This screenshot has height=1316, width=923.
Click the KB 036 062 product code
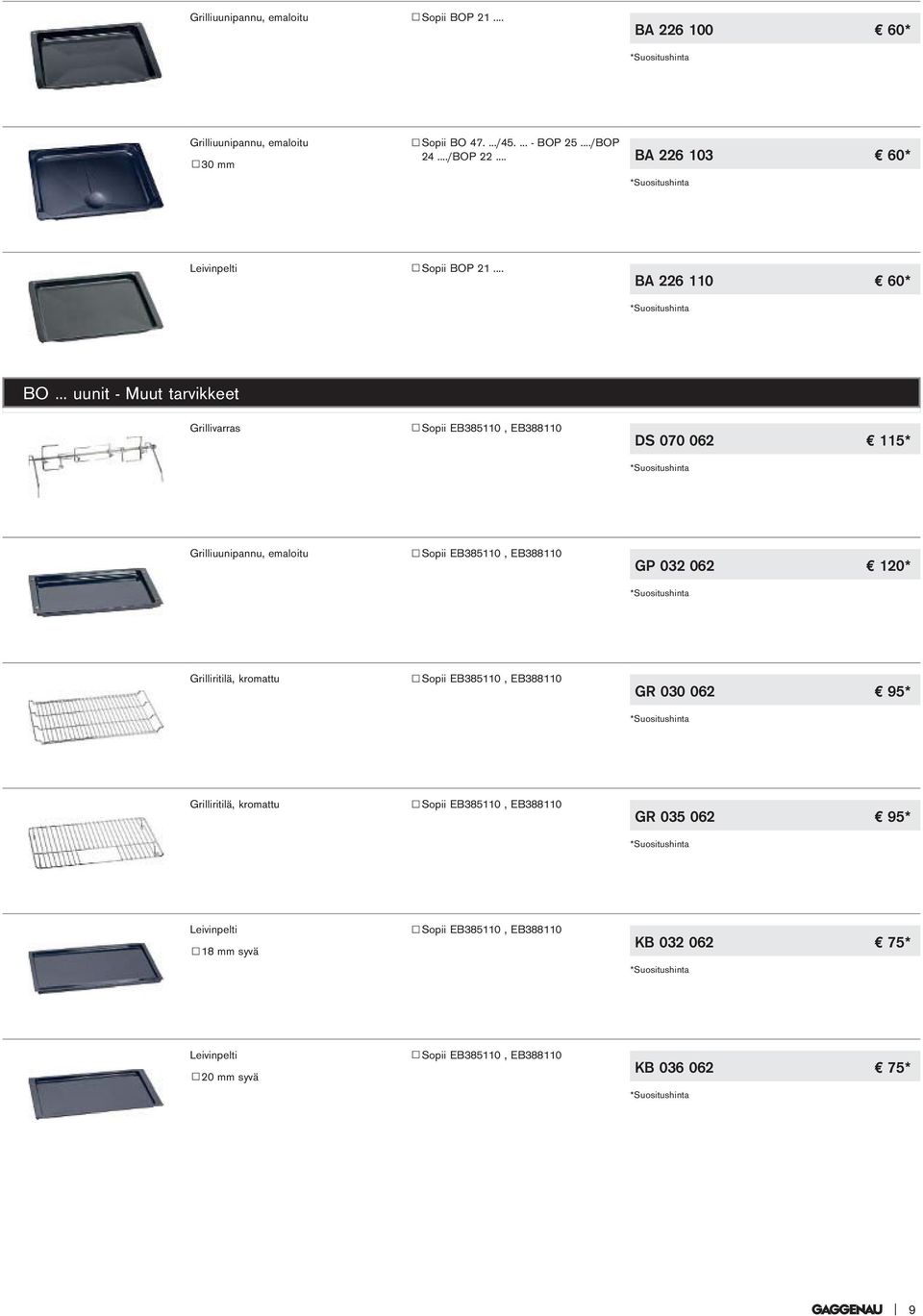[674, 1067]
